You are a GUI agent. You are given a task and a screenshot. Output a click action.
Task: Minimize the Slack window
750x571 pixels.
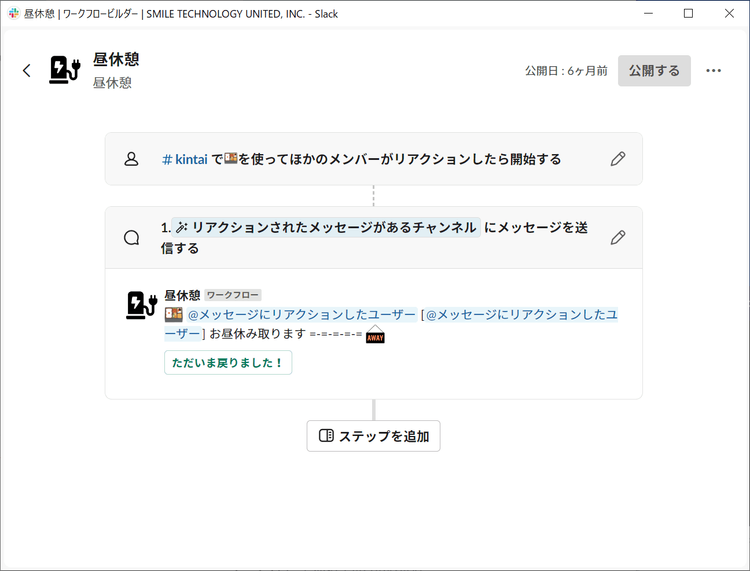[x=648, y=13]
